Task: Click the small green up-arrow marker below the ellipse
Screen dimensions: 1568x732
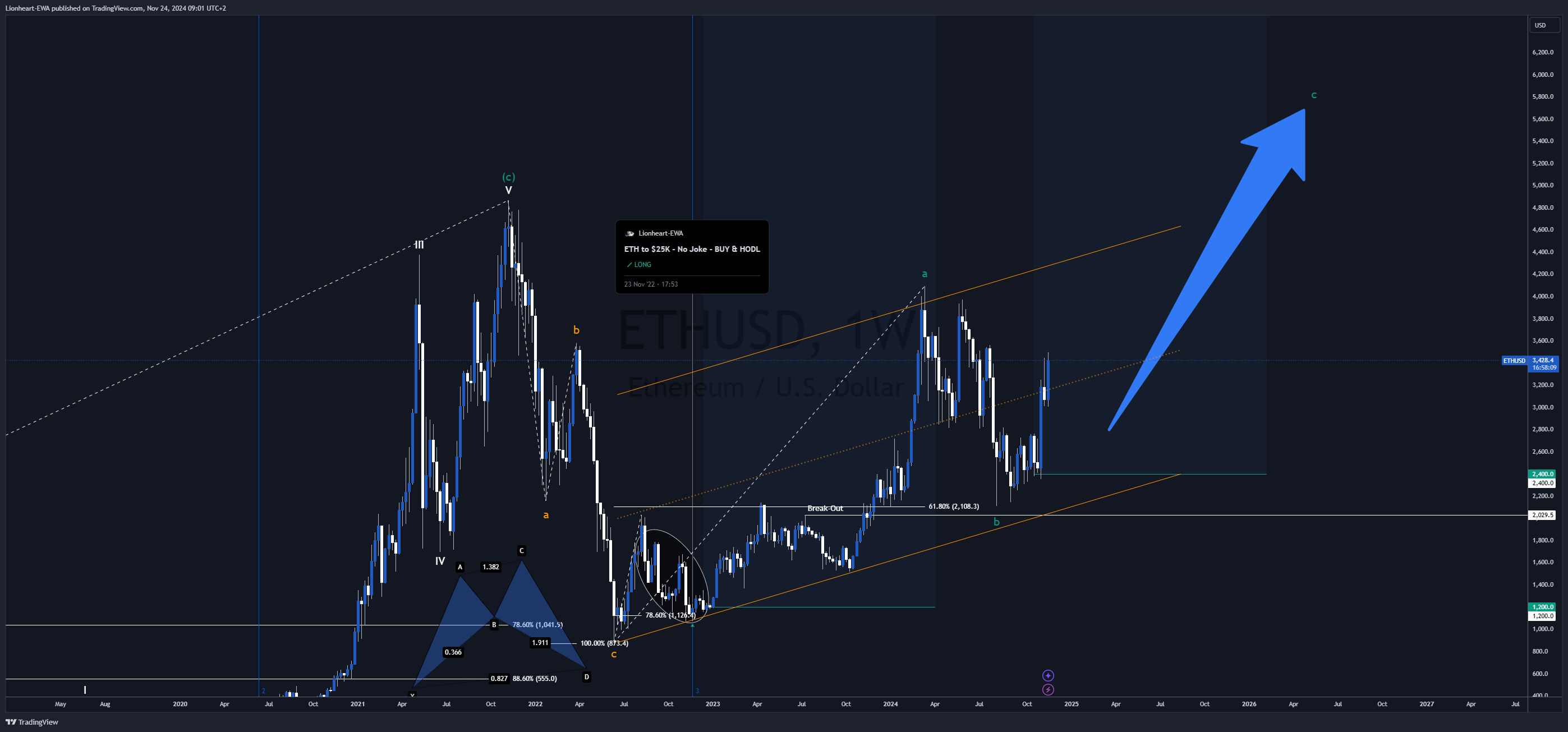Action: [693, 625]
